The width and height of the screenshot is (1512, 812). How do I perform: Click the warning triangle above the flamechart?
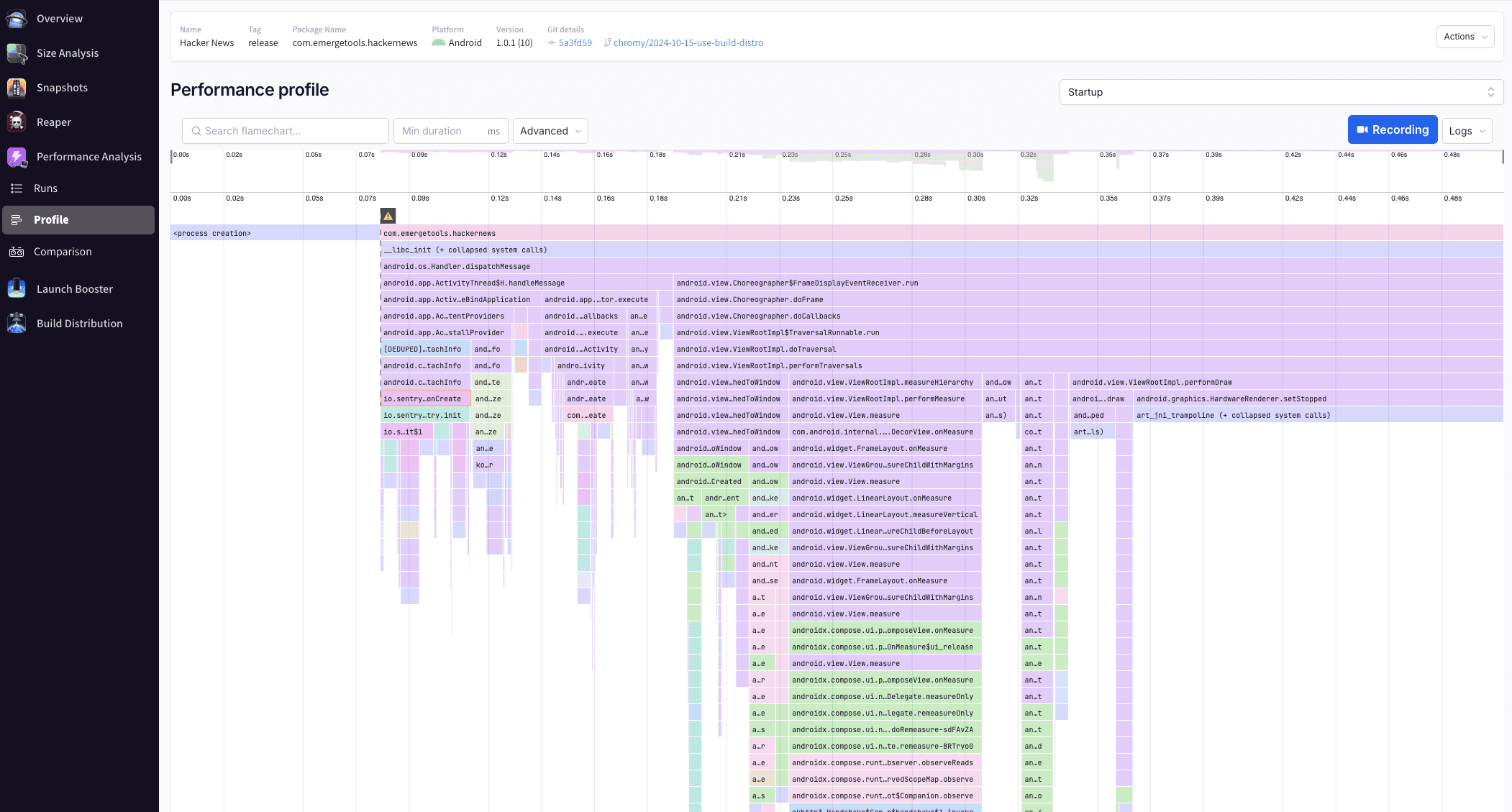click(388, 215)
